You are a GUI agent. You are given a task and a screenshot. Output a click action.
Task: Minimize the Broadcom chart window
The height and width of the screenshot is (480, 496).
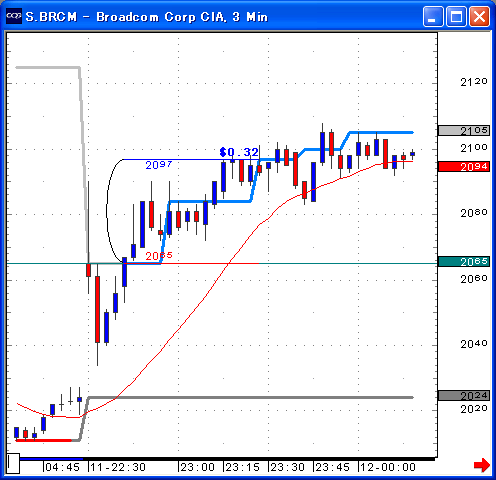[x=433, y=16]
